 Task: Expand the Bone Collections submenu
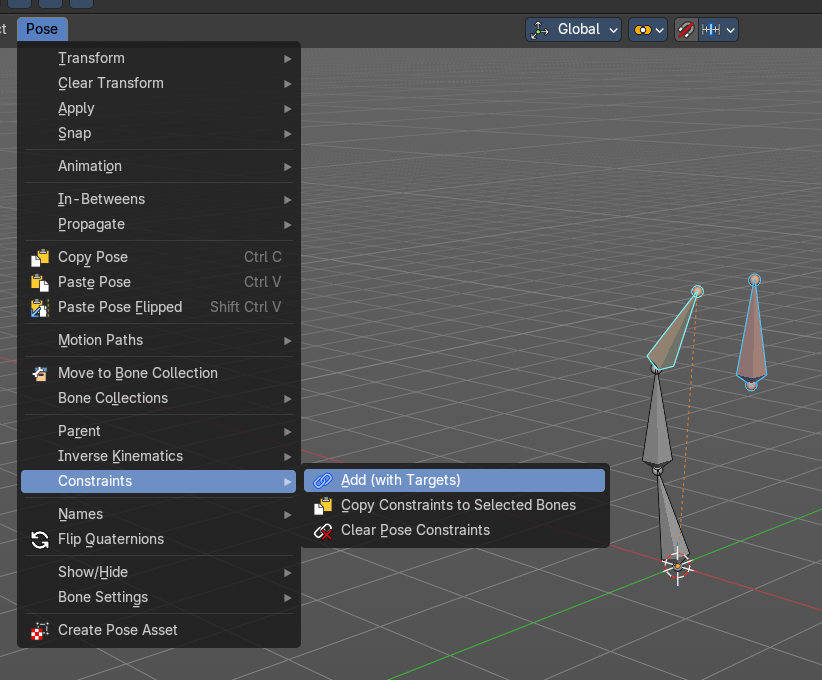click(x=159, y=398)
